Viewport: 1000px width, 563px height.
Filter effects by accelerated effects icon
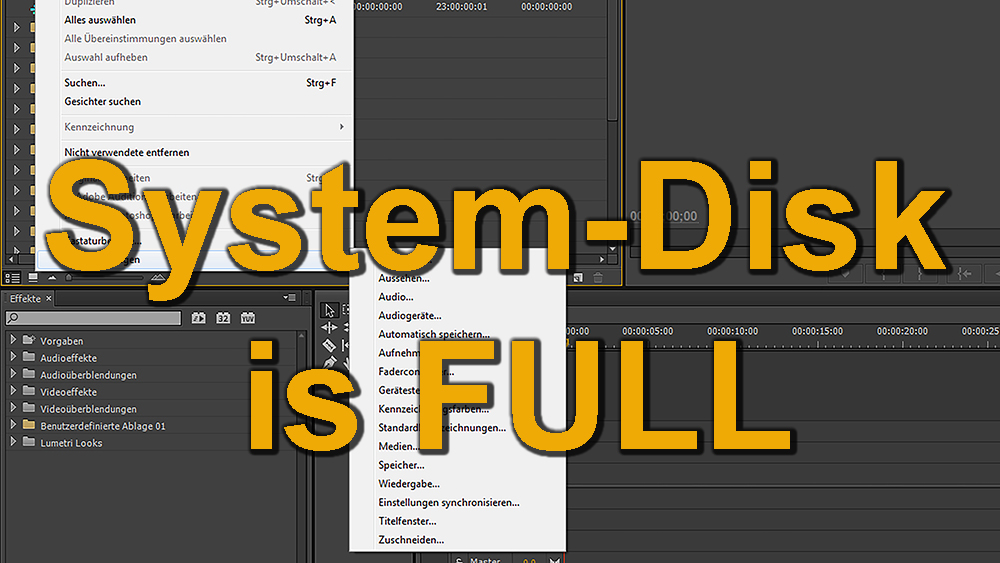(198, 318)
